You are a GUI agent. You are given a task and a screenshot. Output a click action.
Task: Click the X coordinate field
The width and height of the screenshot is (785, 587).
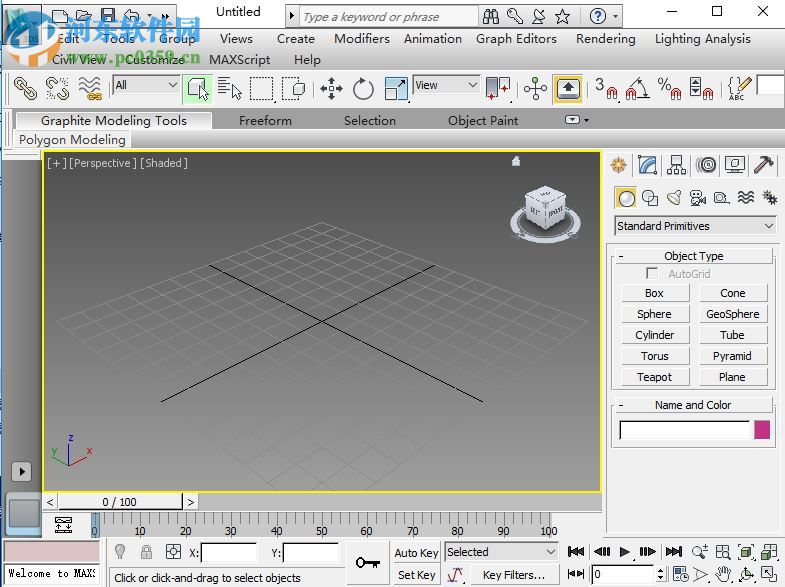tap(229, 552)
